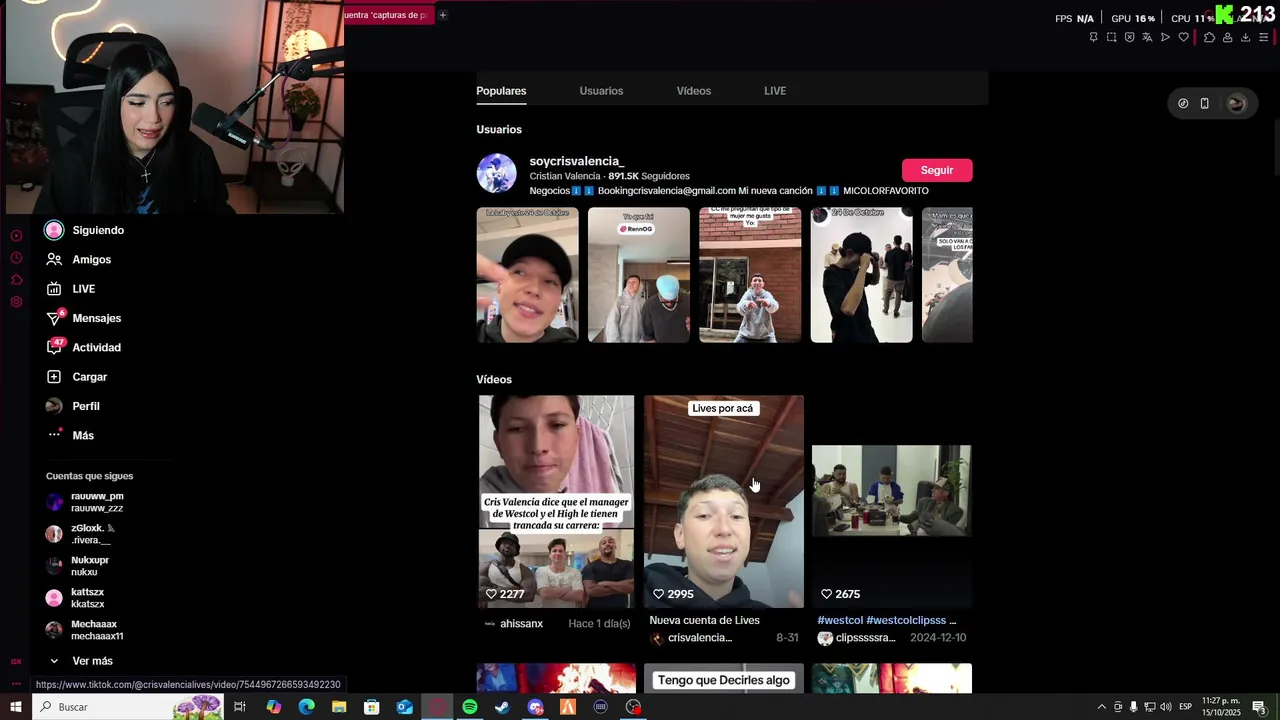The height and width of the screenshot is (720, 1280).
Task: Open Mensajes inbox with notification badge
Action: 83,318
